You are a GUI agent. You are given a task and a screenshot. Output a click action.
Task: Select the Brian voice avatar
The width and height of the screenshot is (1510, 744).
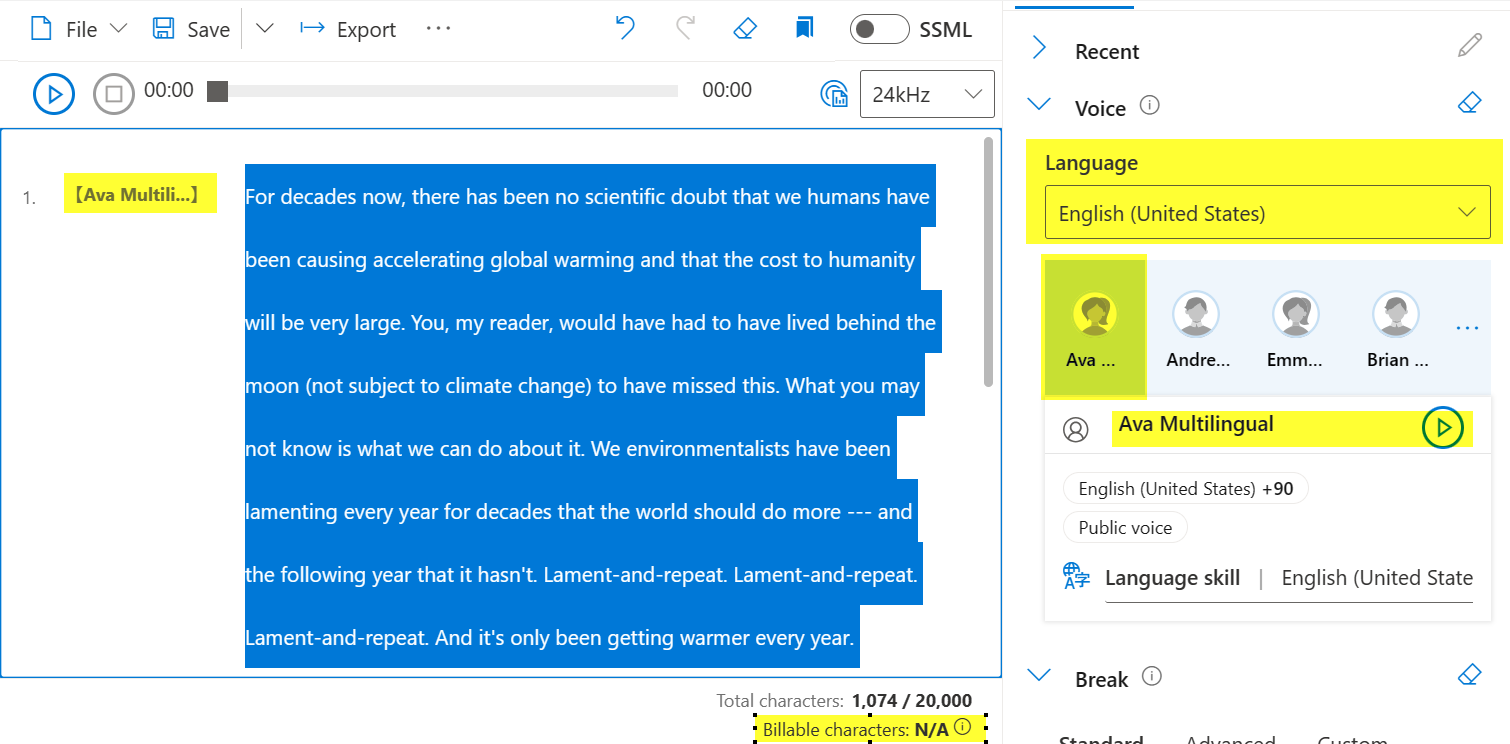pos(1396,326)
